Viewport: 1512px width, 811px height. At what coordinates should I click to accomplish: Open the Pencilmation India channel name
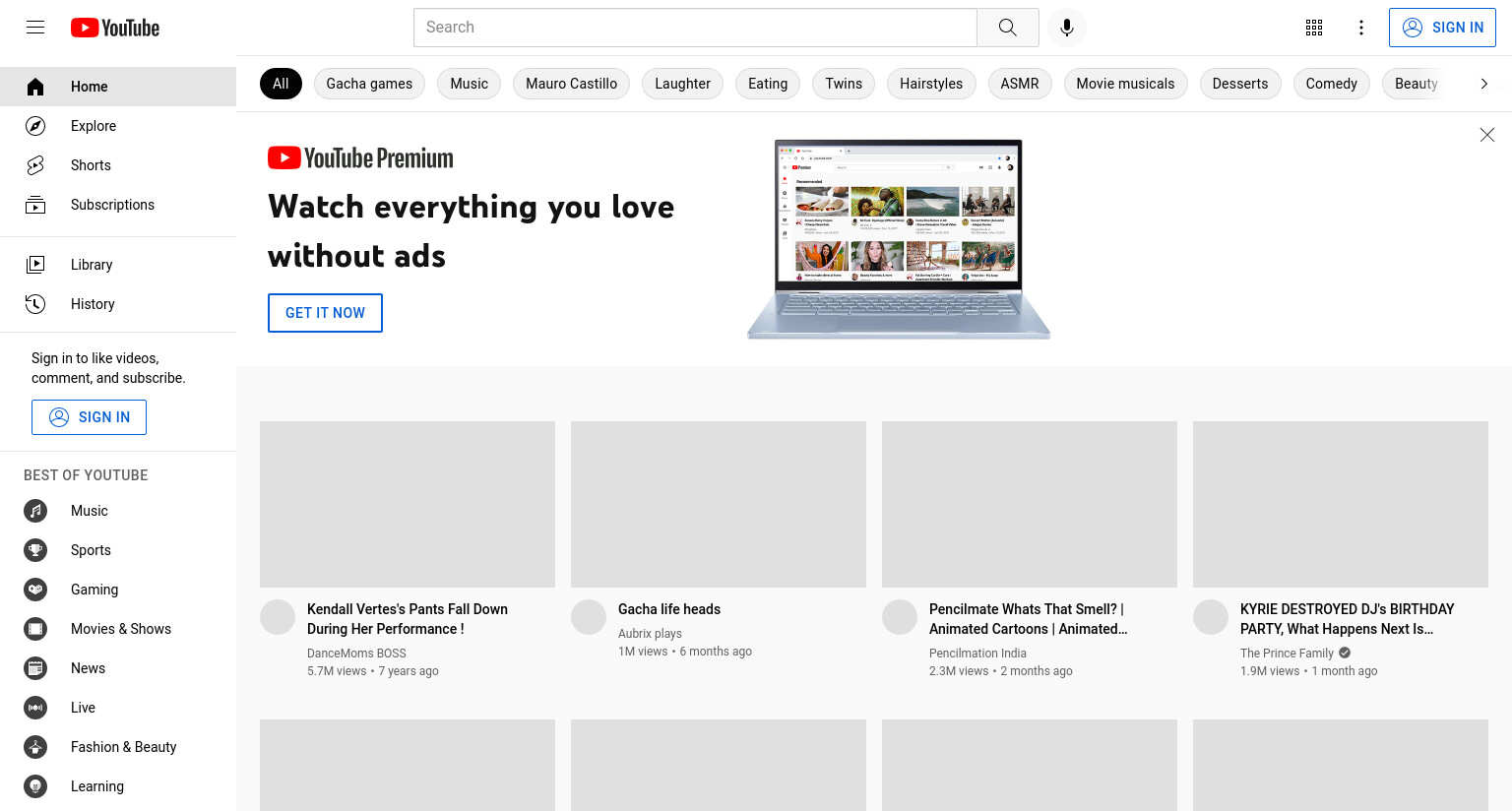pos(977,654)
